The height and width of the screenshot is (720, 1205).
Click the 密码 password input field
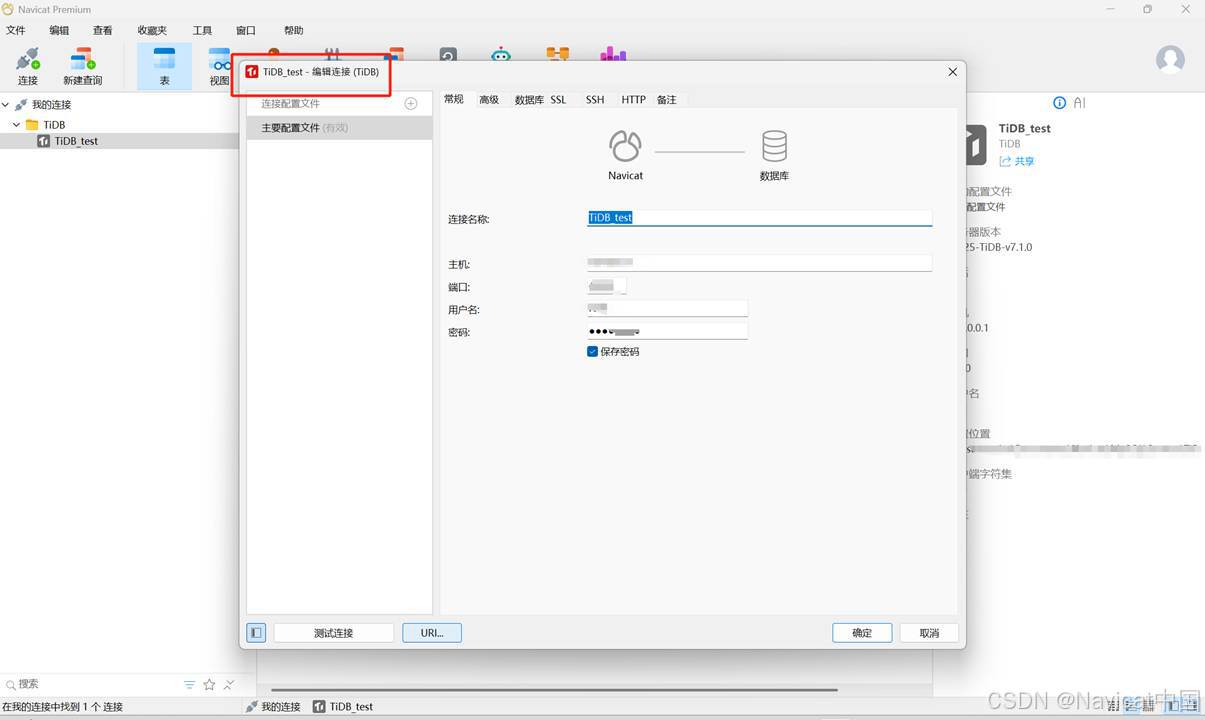(667, 331)
